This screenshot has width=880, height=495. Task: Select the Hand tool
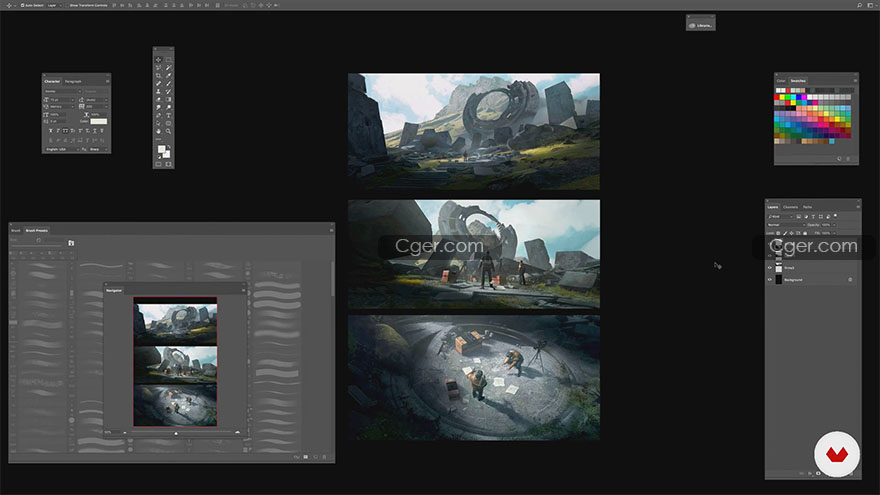pyautogui.click(x=158, y=131)
